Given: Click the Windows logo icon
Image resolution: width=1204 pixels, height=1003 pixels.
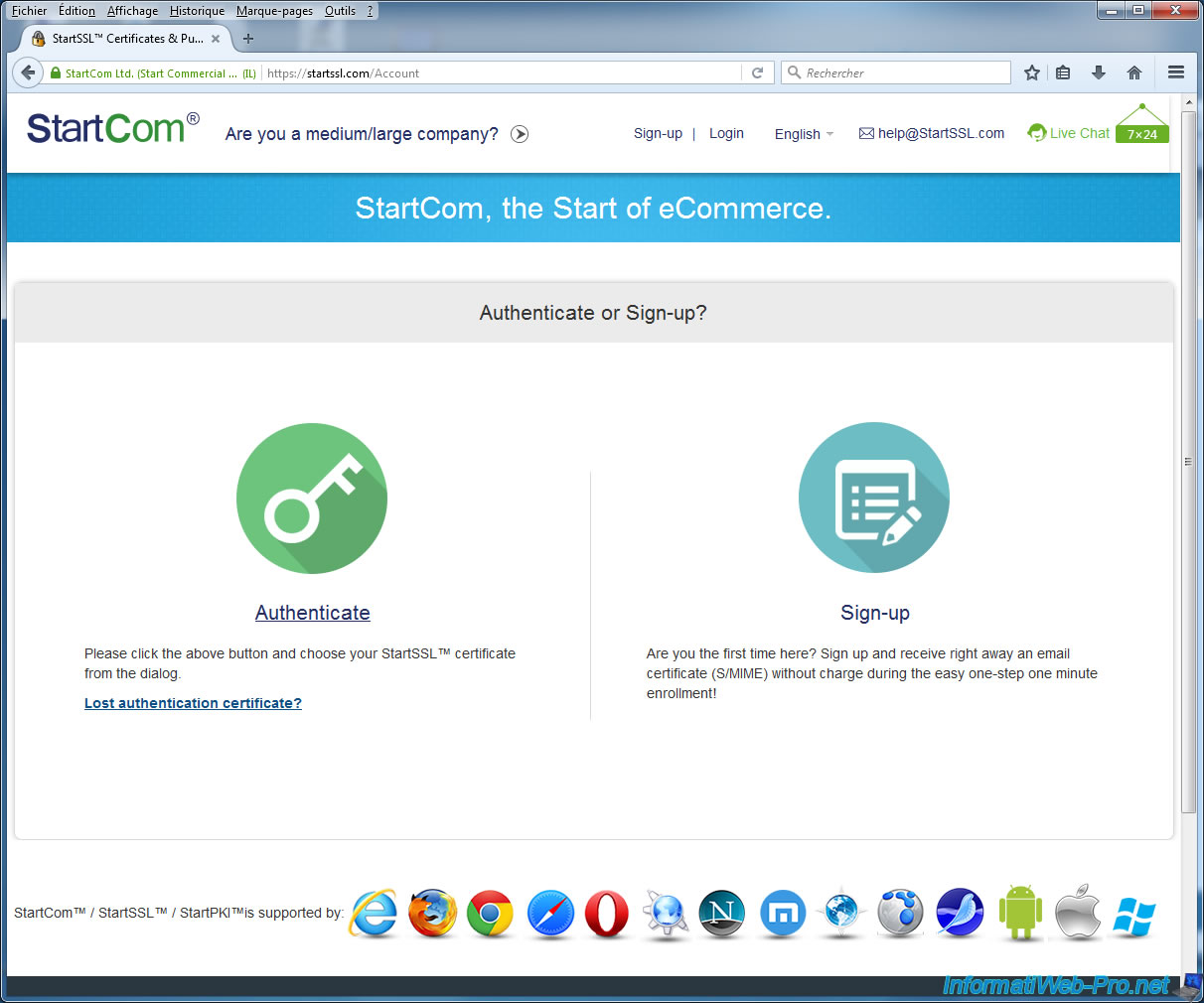Looking at the screenshot, I should point(1135,915).
